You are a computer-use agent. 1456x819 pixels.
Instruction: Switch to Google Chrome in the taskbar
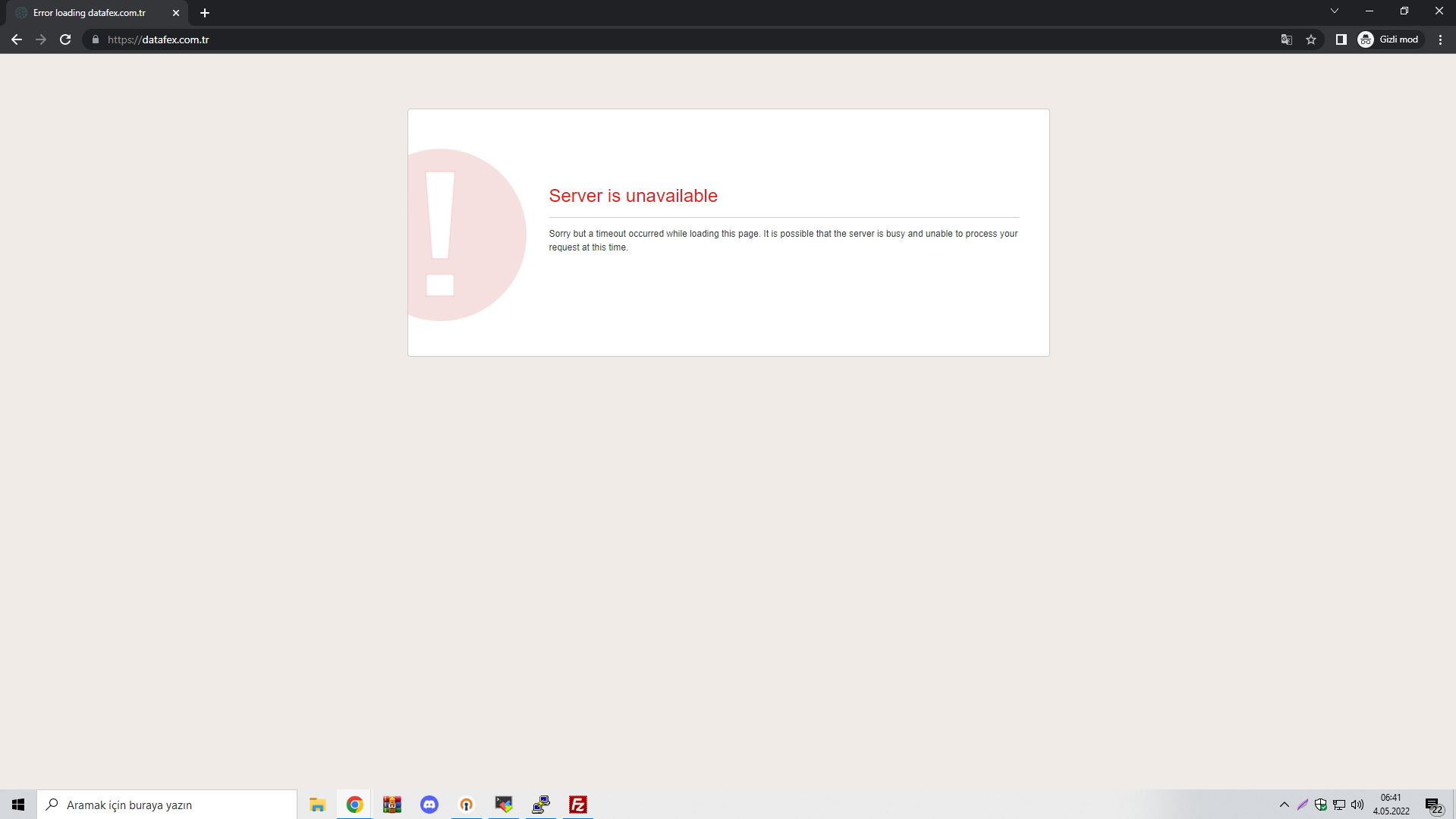(354, 805)
